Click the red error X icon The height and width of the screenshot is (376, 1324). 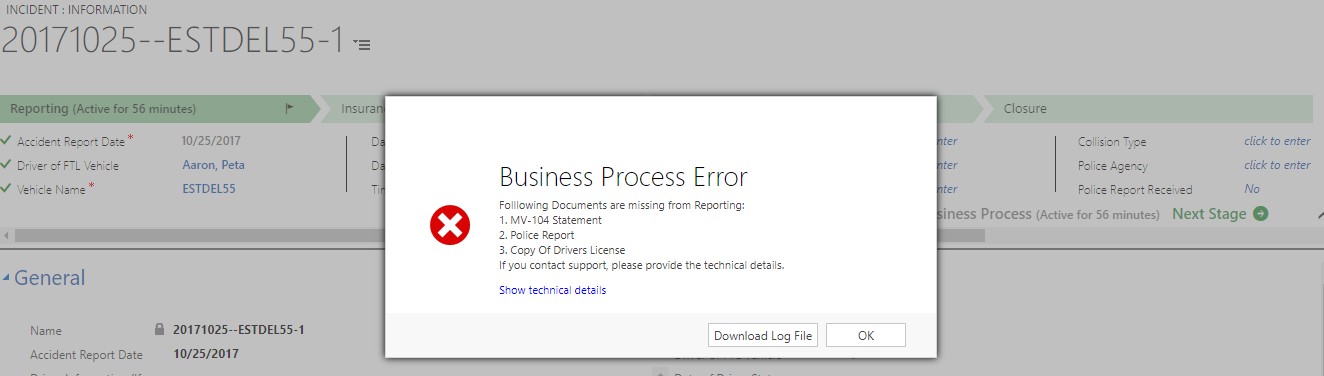coord(450,225)
